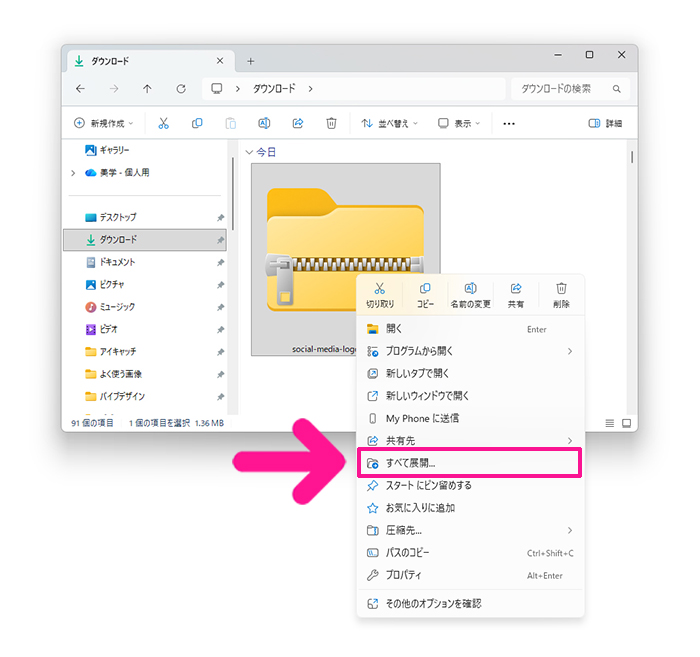Open the 共有先 submenu

(x=470, y=441)
